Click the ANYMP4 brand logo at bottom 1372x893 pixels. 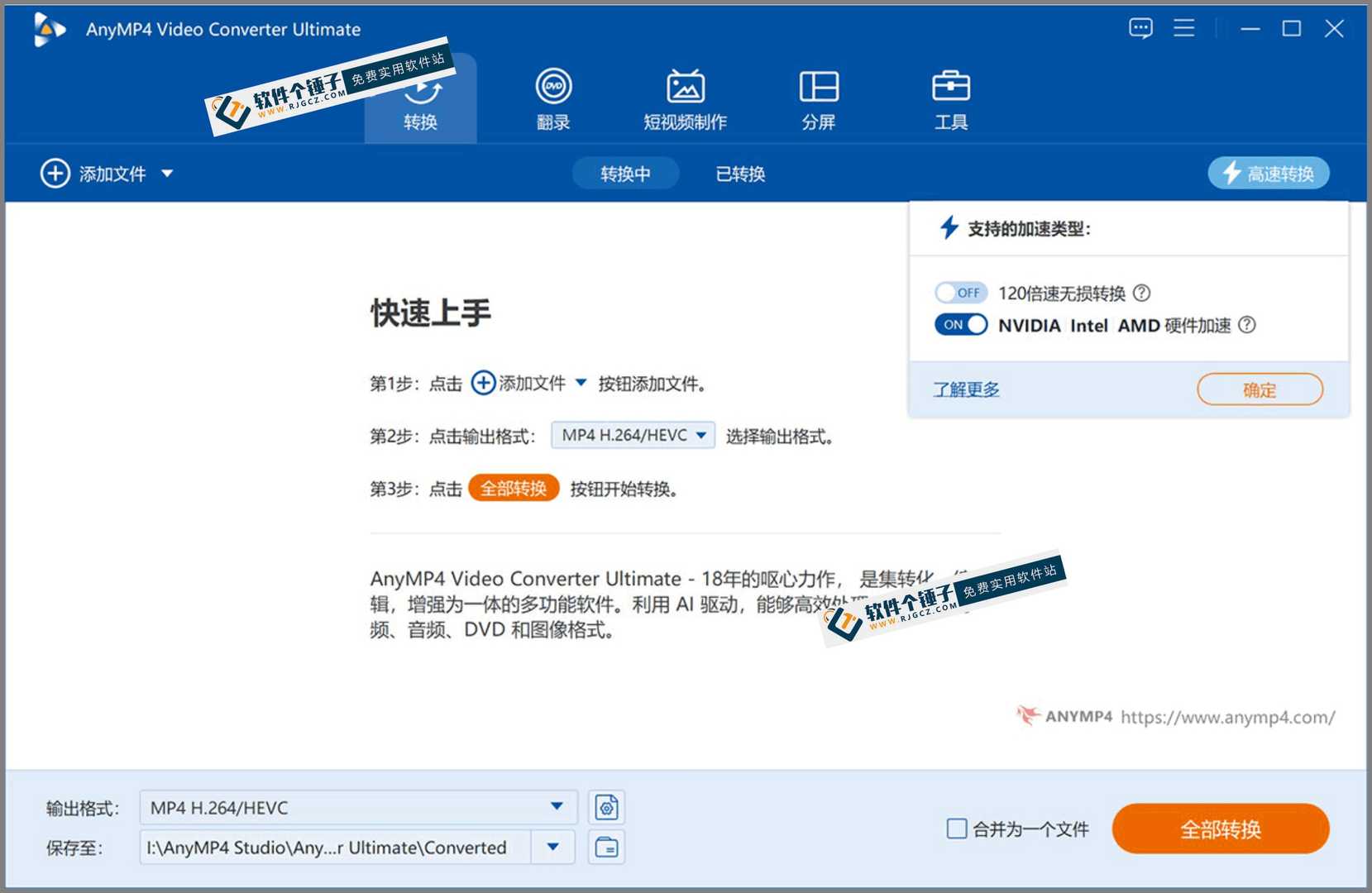(1064, 716)
